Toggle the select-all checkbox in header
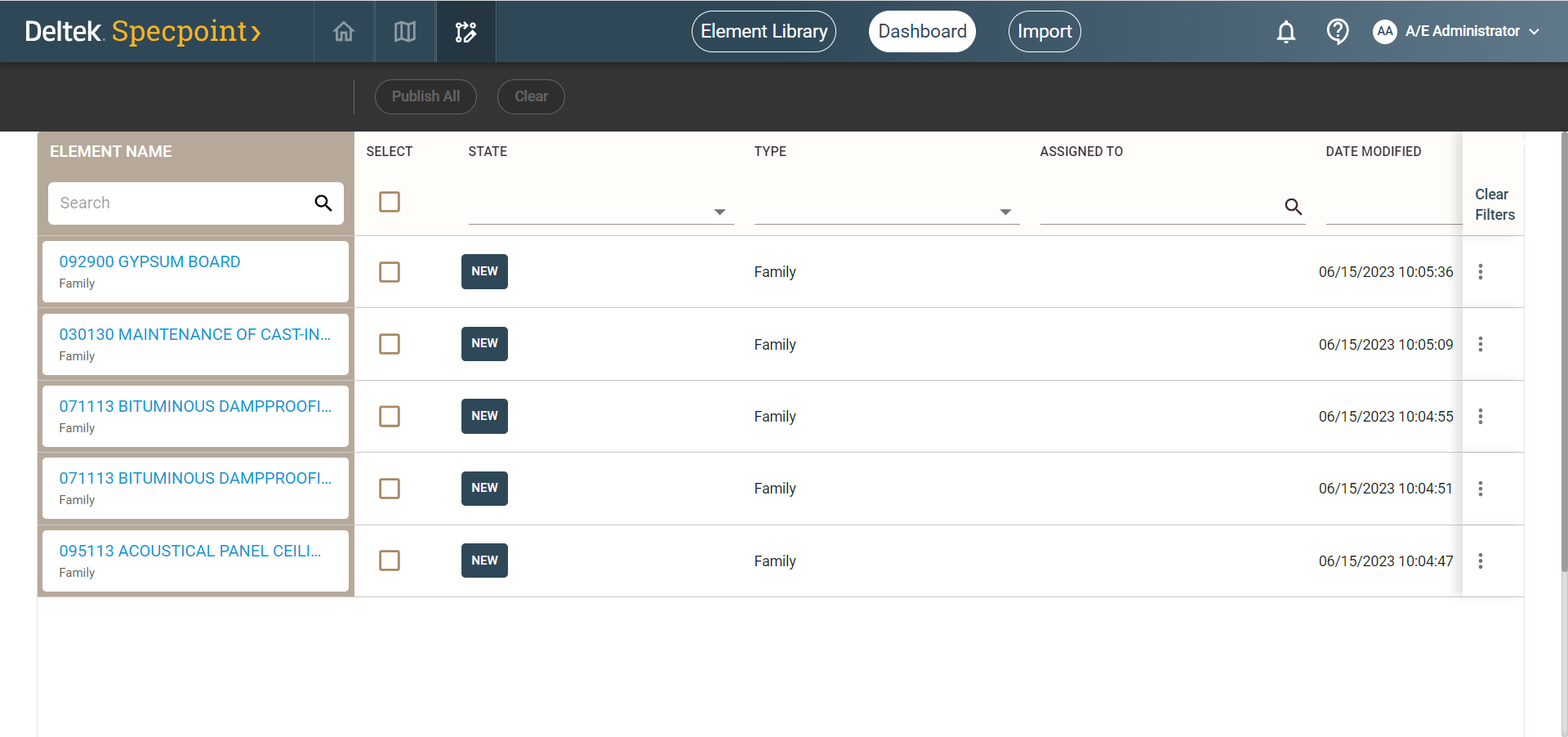The image size is (1568, 737). (390, 202)
